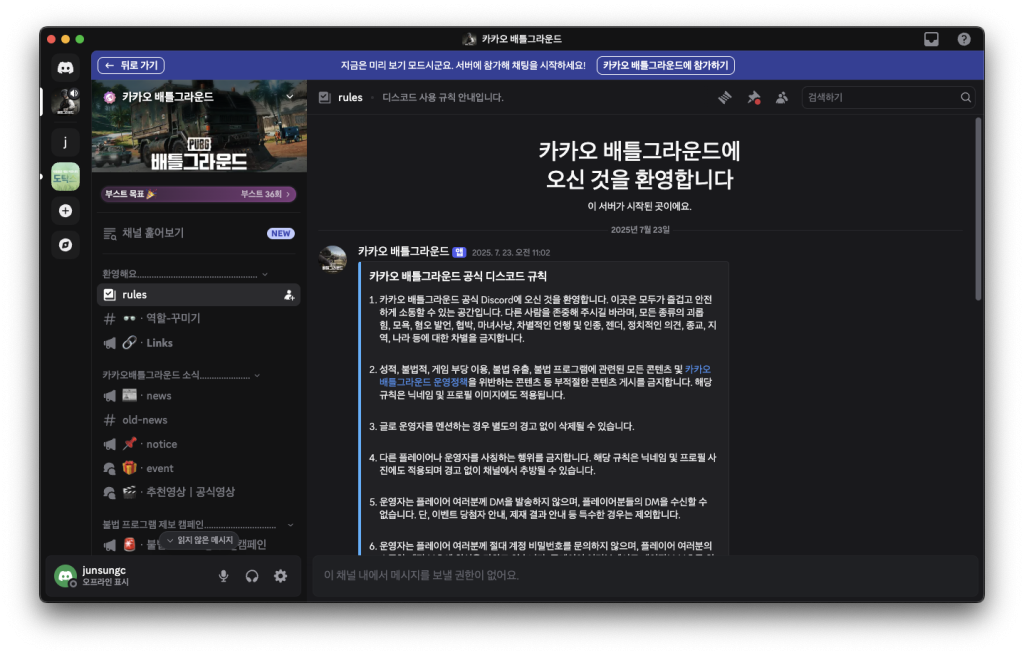Viewport: 1024px width, 655px height.
Task: Click the invite people icon on rules channel
Action: 289,295
